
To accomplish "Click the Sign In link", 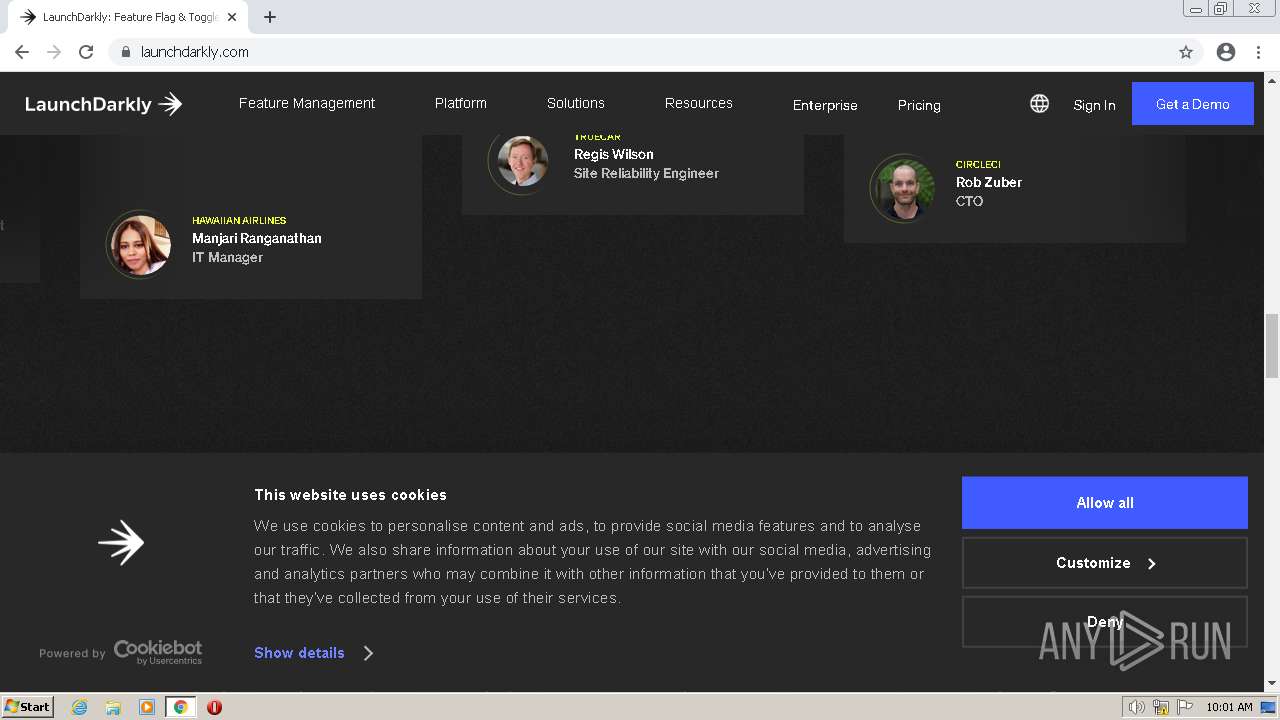I will pyautogui.click(x=1094, y=105).
